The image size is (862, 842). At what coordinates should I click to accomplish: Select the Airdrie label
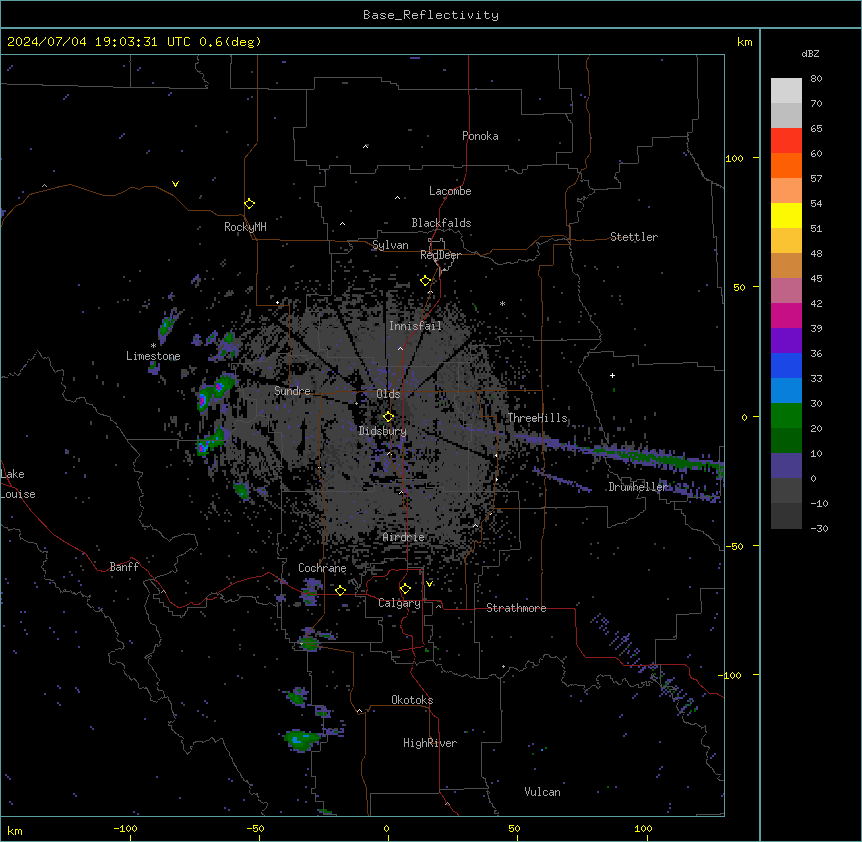point(403,537)
